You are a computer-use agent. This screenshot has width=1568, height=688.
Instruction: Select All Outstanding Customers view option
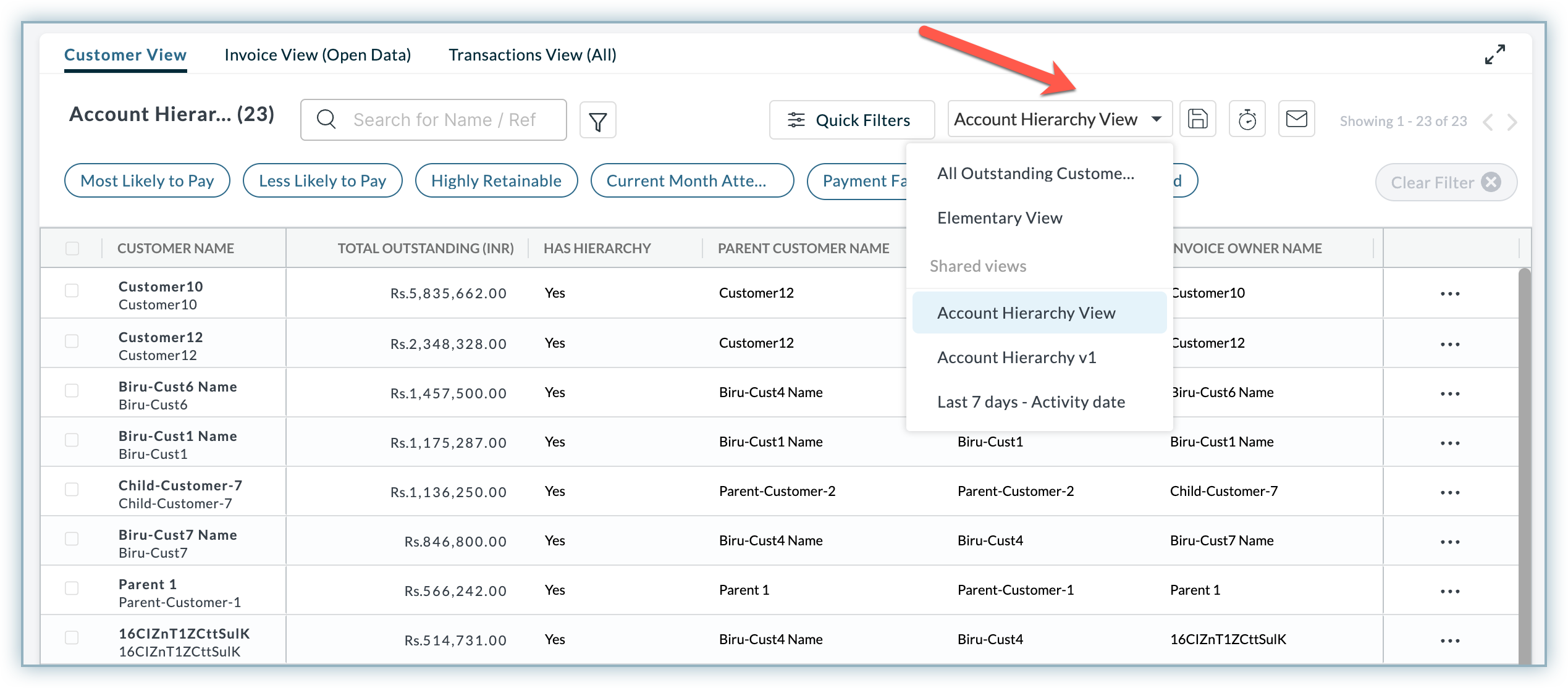point(1039,174)
